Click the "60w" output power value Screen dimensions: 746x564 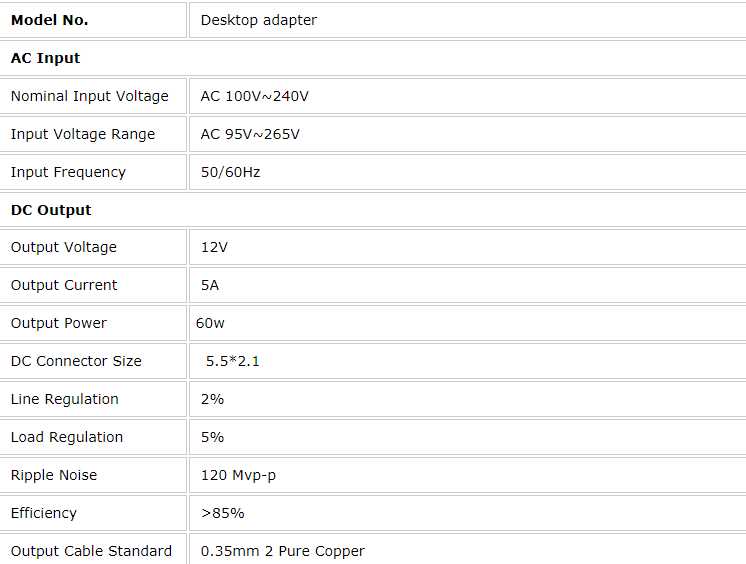coord(211,323)
